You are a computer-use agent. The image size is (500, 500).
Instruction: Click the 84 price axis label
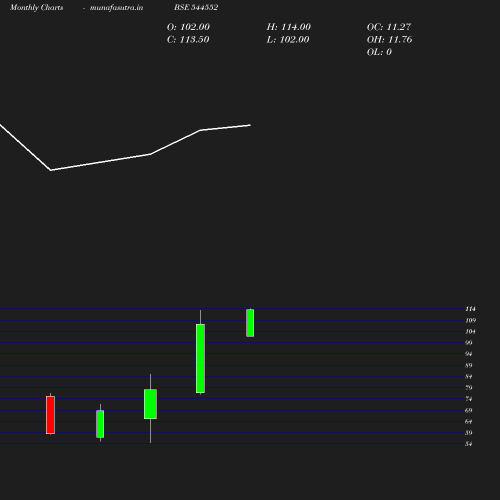point(469,377)
